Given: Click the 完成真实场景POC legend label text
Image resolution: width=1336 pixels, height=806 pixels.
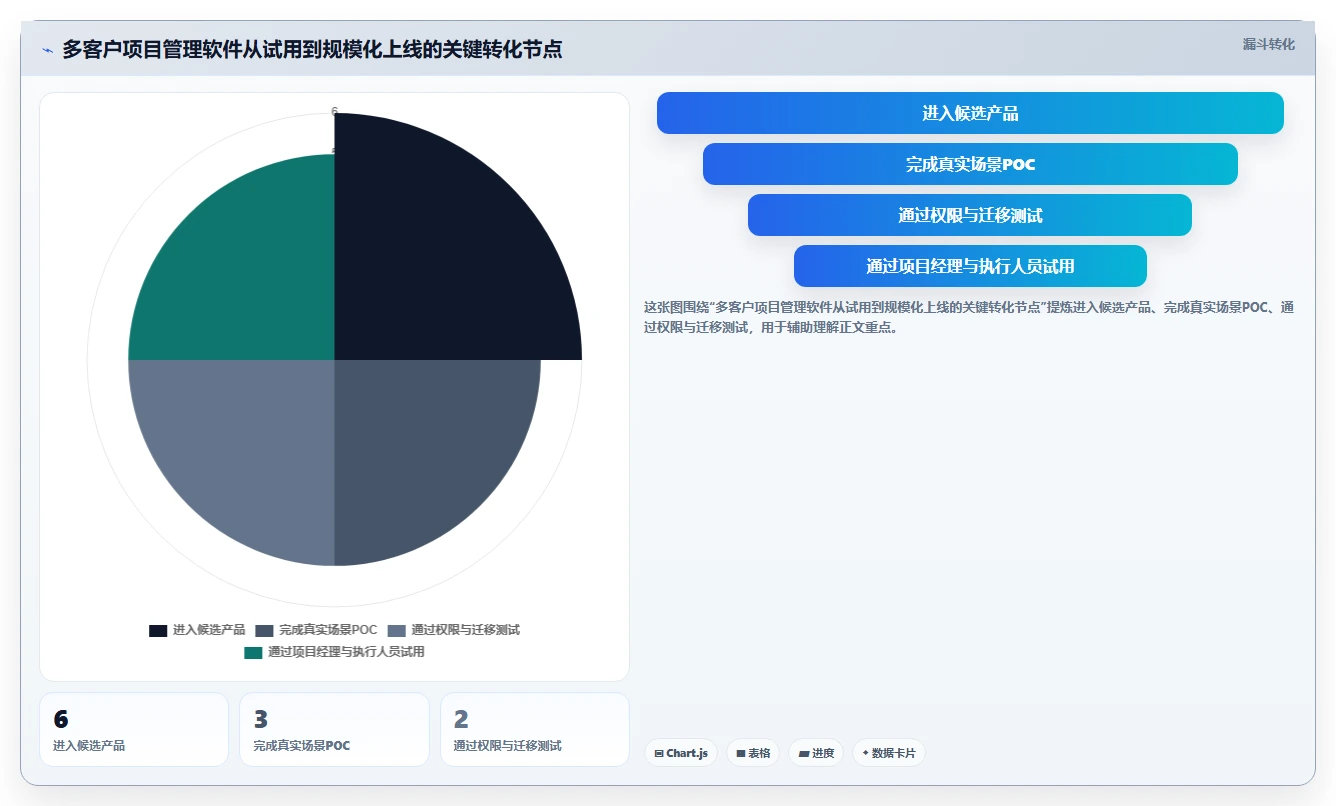Looking at the screenshot, I should click(x=328, y=631).
